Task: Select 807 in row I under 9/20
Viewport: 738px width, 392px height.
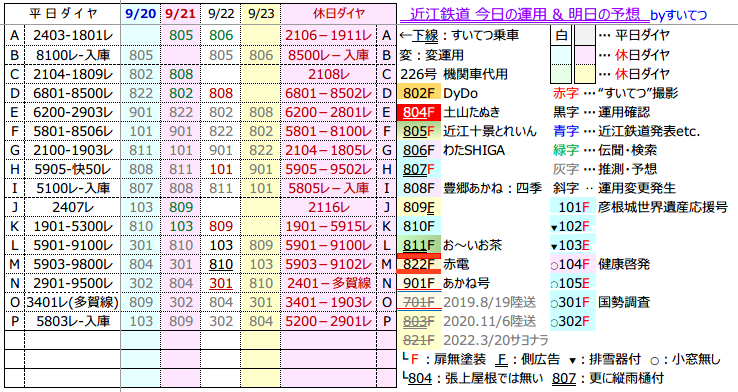Action: click(141, 188)
